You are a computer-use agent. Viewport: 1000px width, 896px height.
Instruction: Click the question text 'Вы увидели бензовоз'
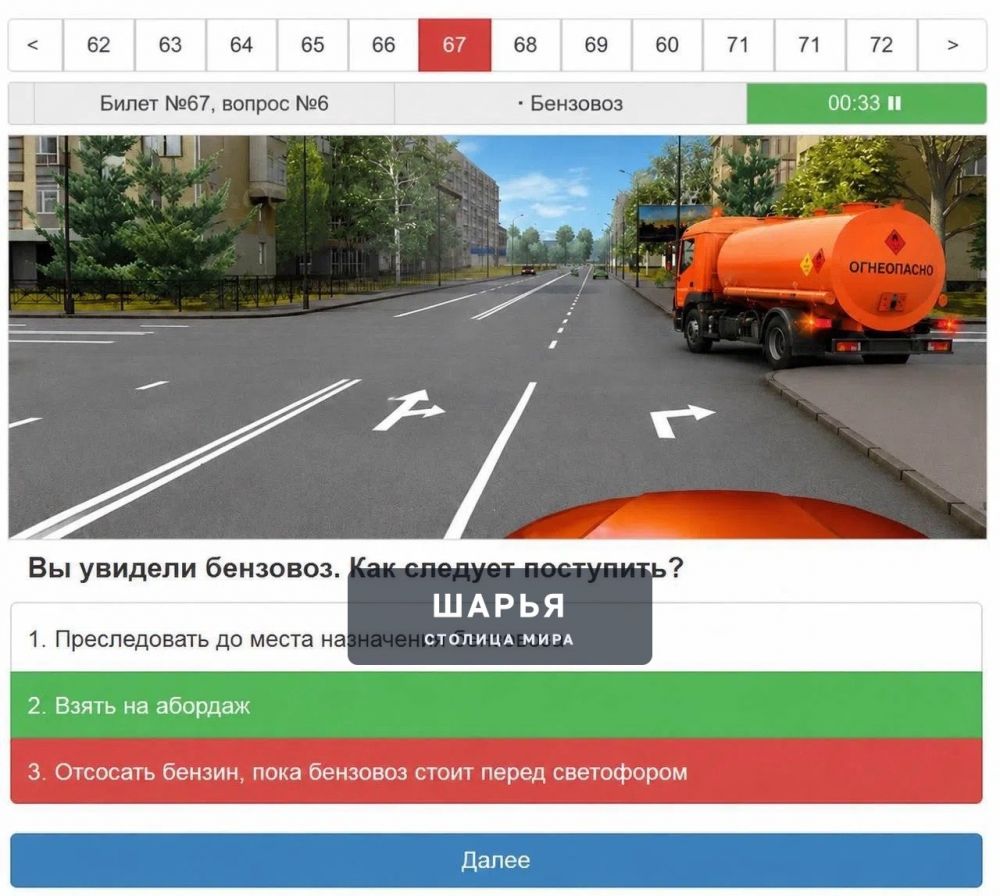(x=184, y=568)
